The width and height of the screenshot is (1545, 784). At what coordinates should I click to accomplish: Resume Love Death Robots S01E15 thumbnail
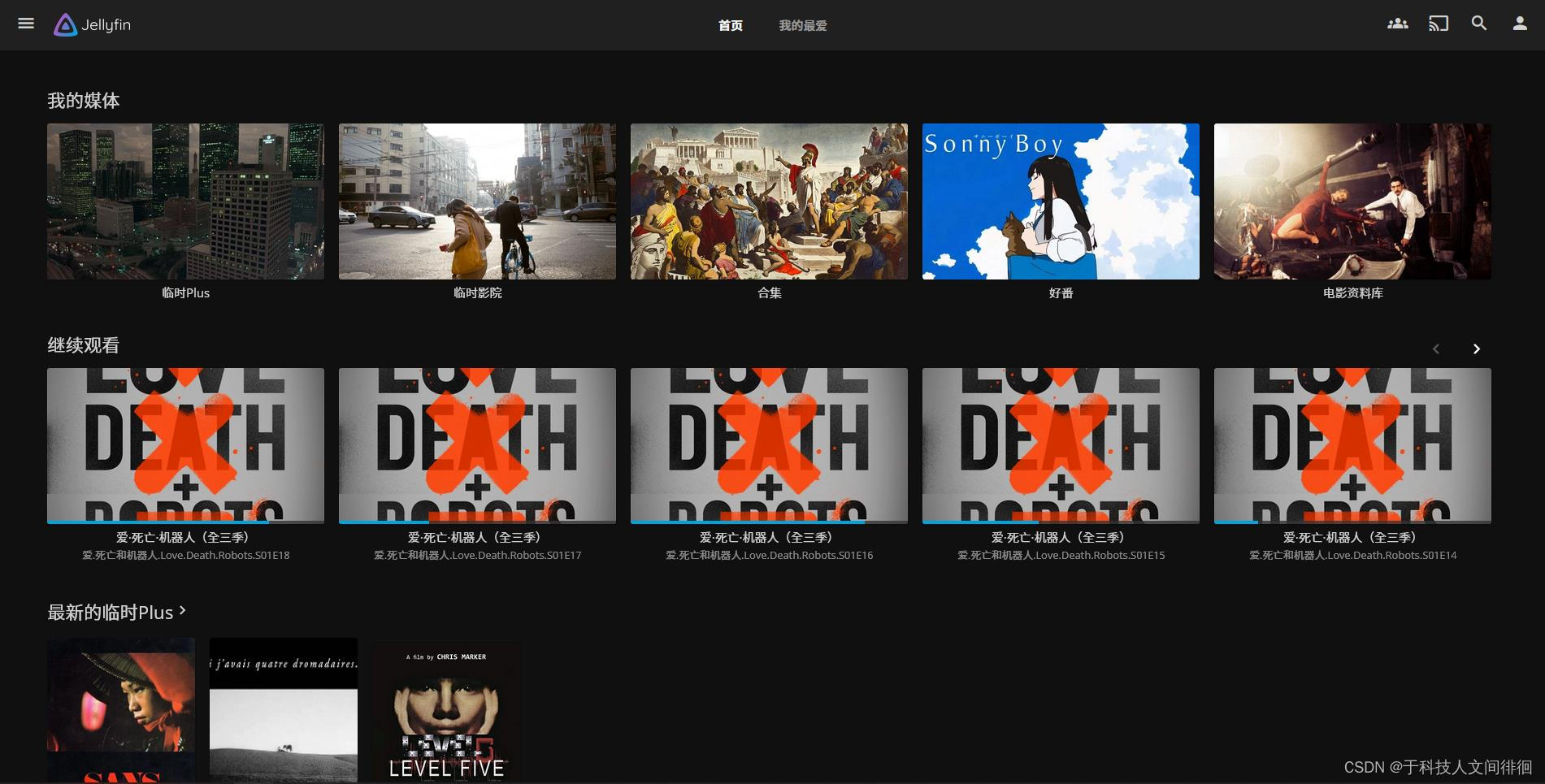pyautogui.click(x=1061, y=445)
